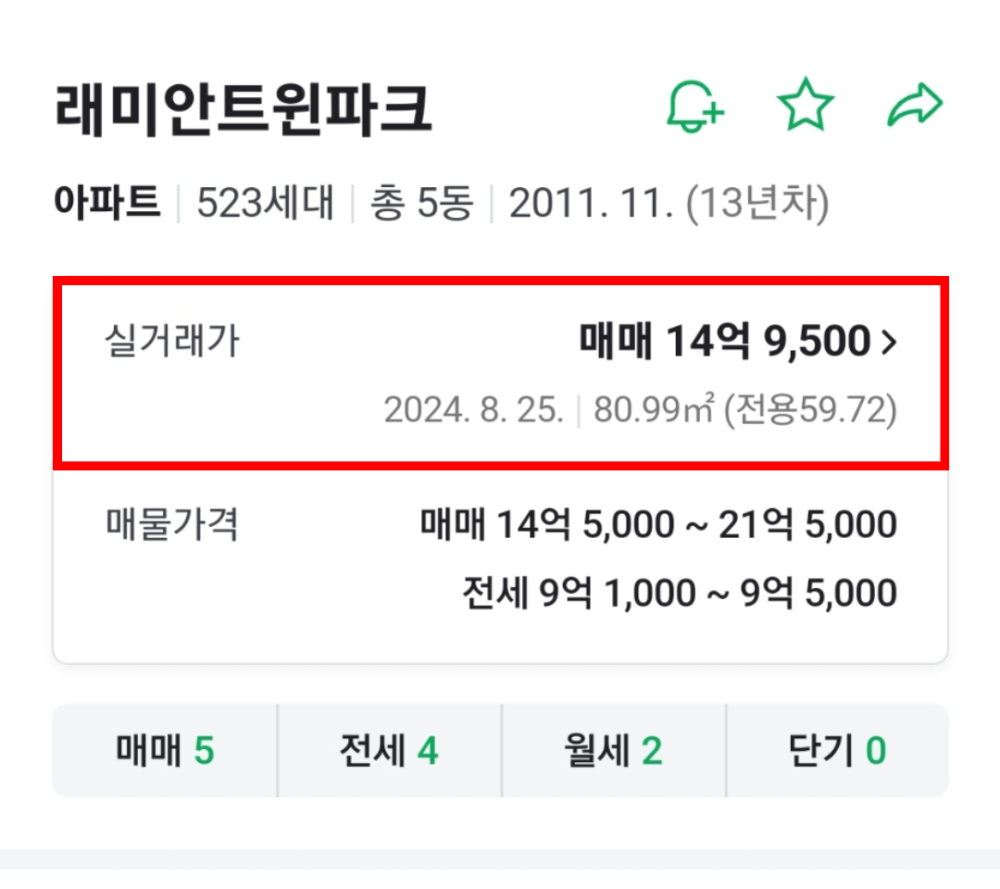This screenshot has height=889, width=1000.
Task: Tap the 2024. 8. 25. transaction date
Action: click(x=474, y=410)
